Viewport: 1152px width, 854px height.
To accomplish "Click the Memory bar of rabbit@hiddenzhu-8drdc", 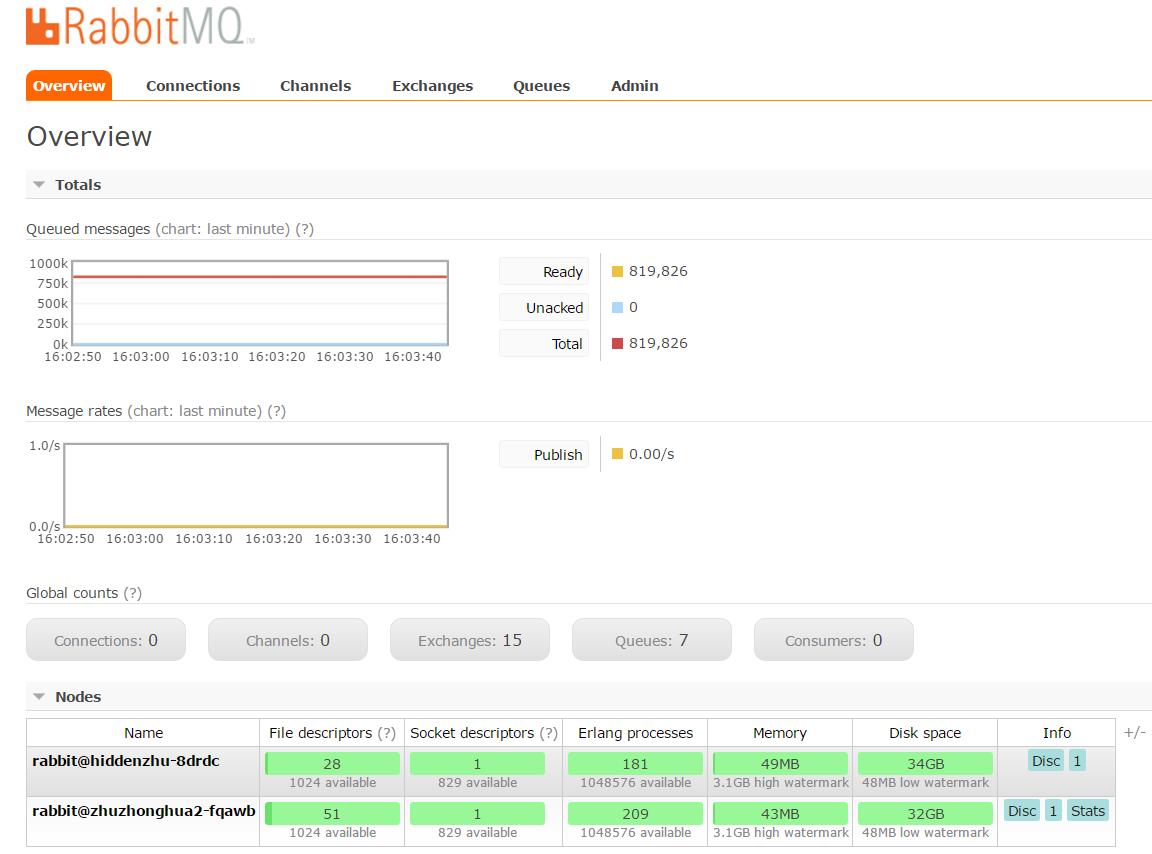I will point(780,763).
